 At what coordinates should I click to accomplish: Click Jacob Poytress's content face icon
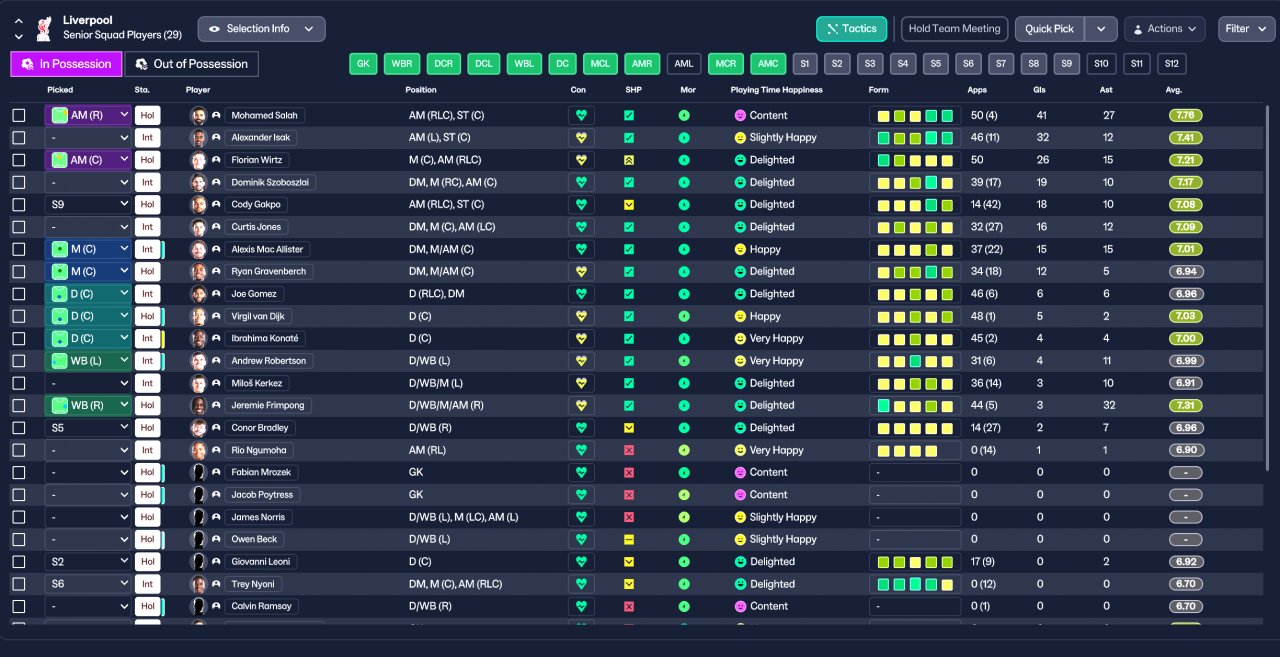click(740, 494)
